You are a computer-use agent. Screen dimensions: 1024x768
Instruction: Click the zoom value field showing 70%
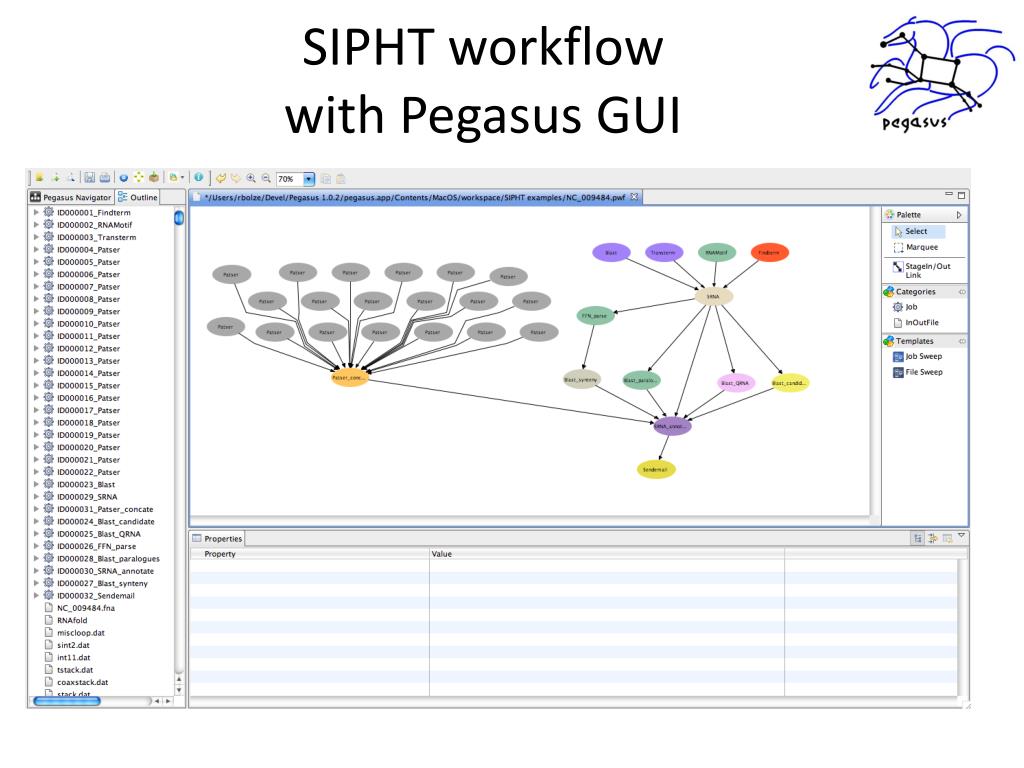(x=289, y=179)
